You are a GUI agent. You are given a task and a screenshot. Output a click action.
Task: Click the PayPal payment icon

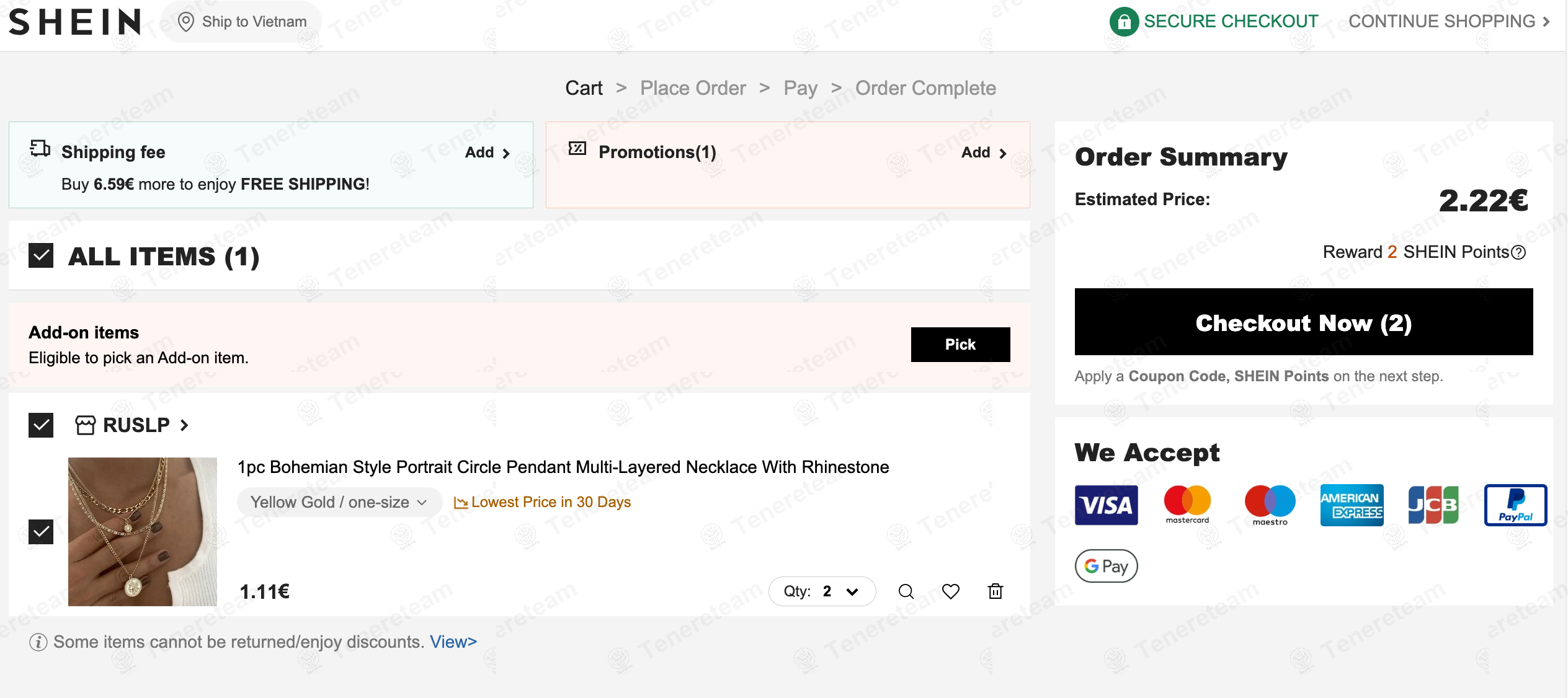point(1515,505)
